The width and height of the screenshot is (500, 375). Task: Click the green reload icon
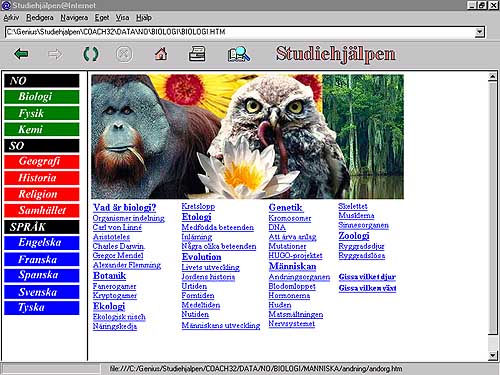(x=91, y=54)
